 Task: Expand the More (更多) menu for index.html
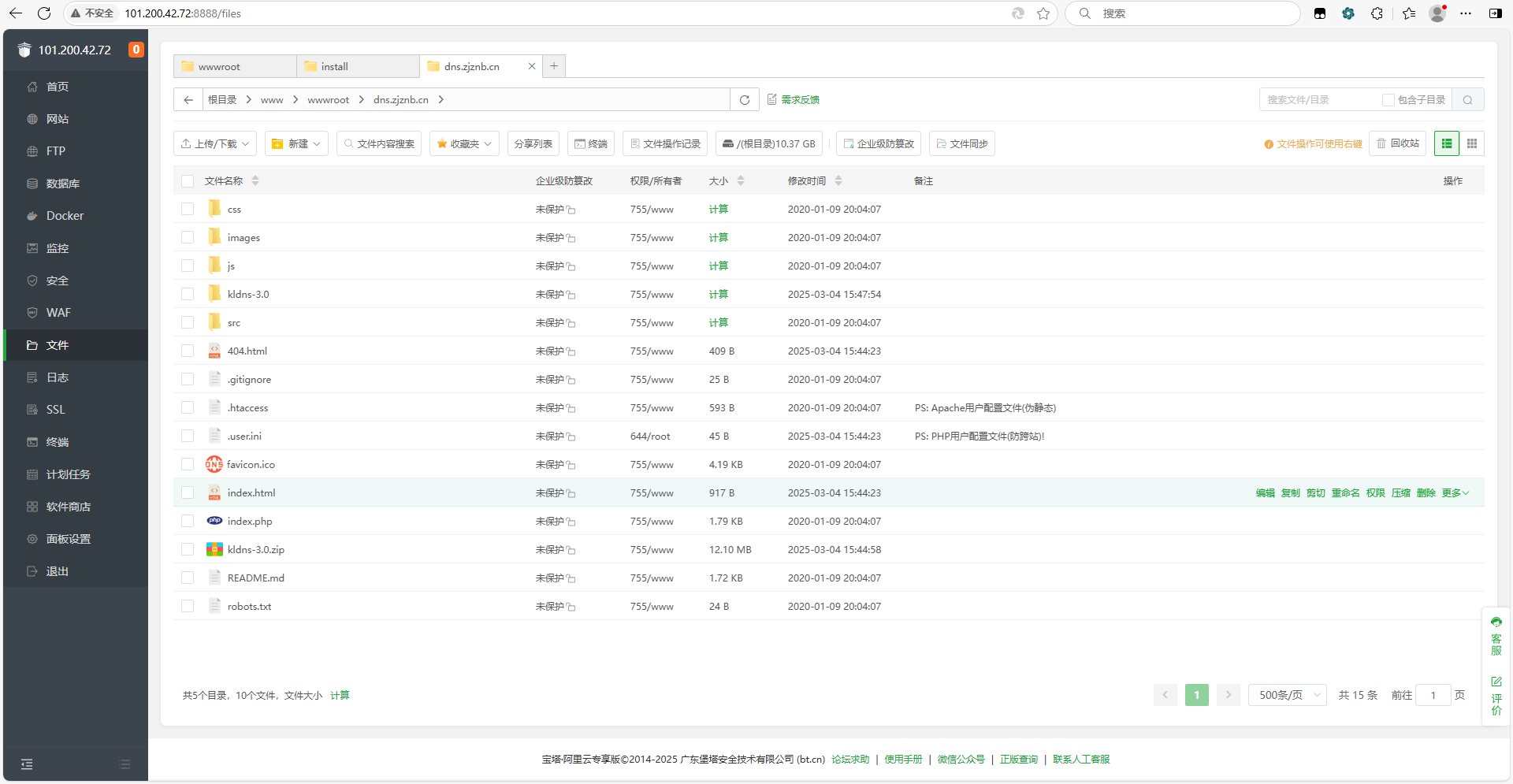pos(1455,493)
